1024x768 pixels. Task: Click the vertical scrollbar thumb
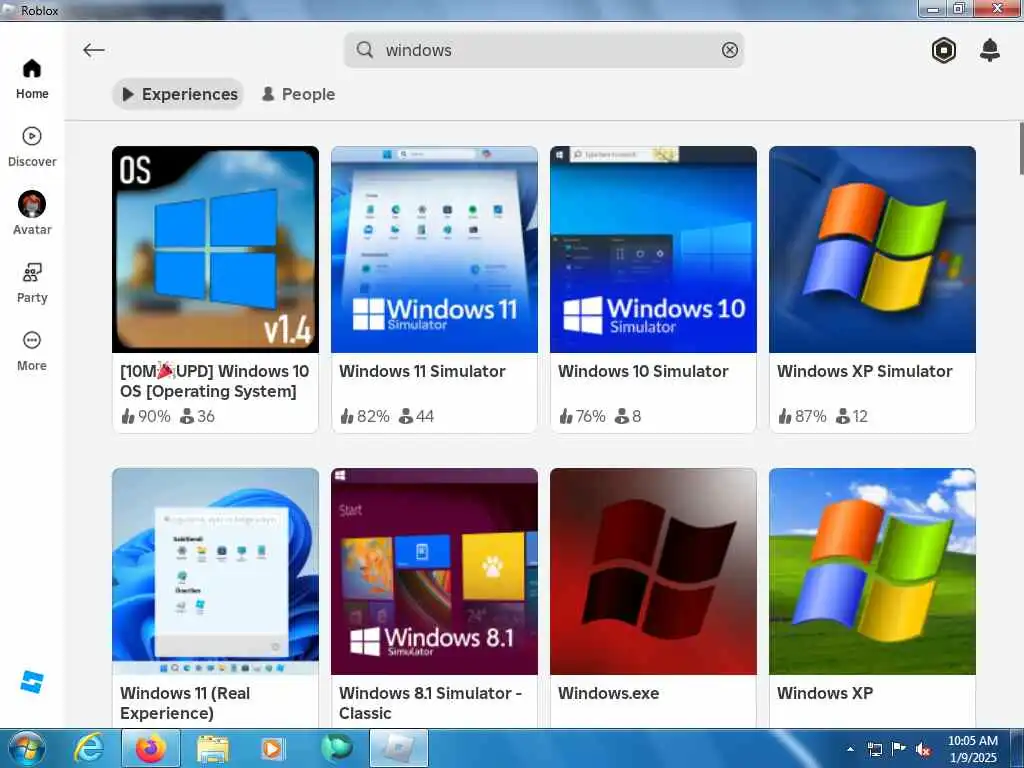coord(1021,148)
